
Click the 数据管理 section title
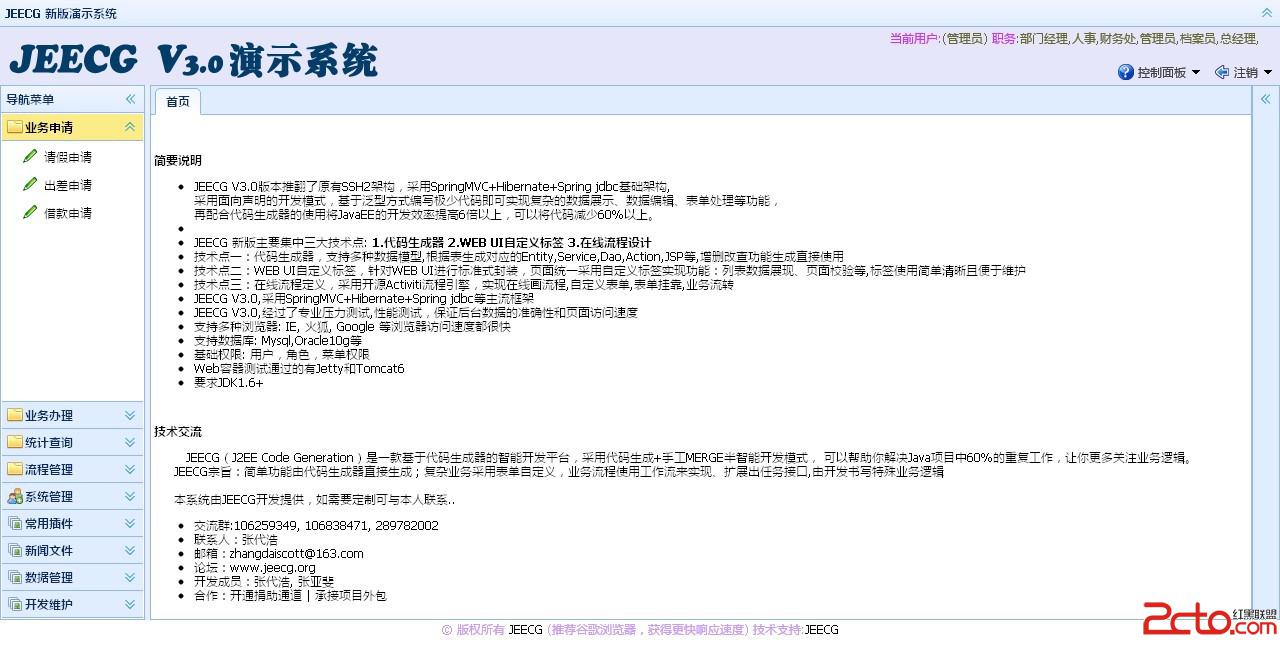pos(49,577)
